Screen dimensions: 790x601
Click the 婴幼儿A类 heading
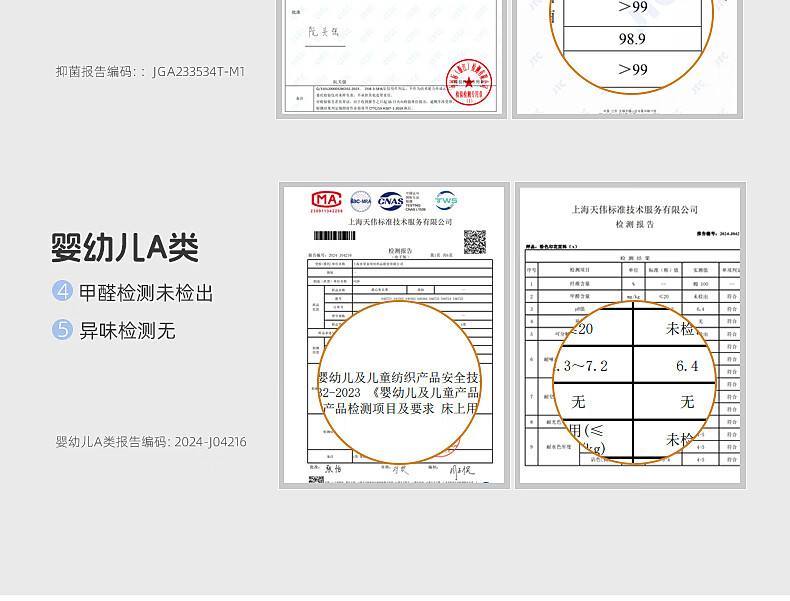pos(125,248)
